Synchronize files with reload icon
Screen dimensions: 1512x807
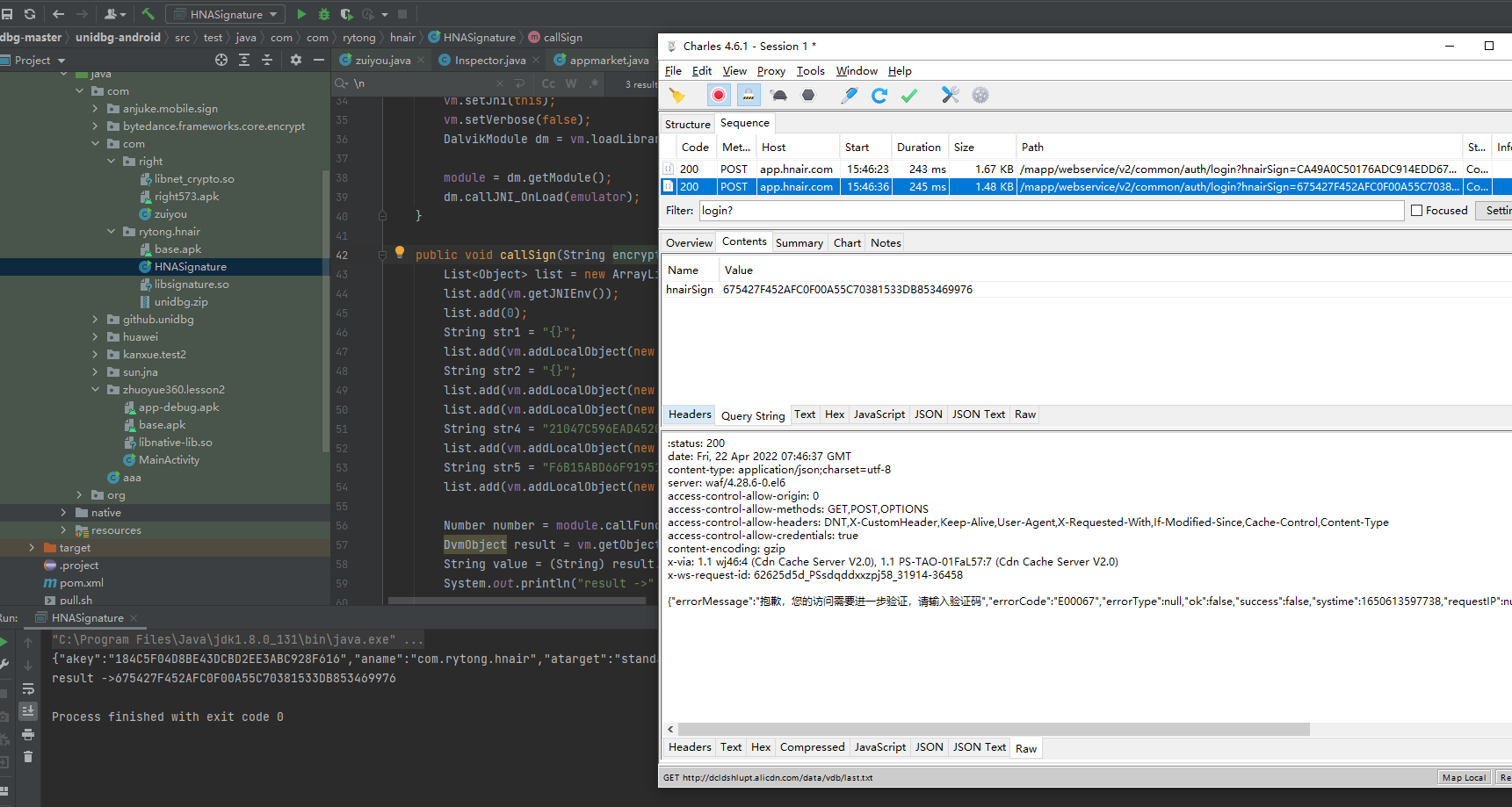30,14
